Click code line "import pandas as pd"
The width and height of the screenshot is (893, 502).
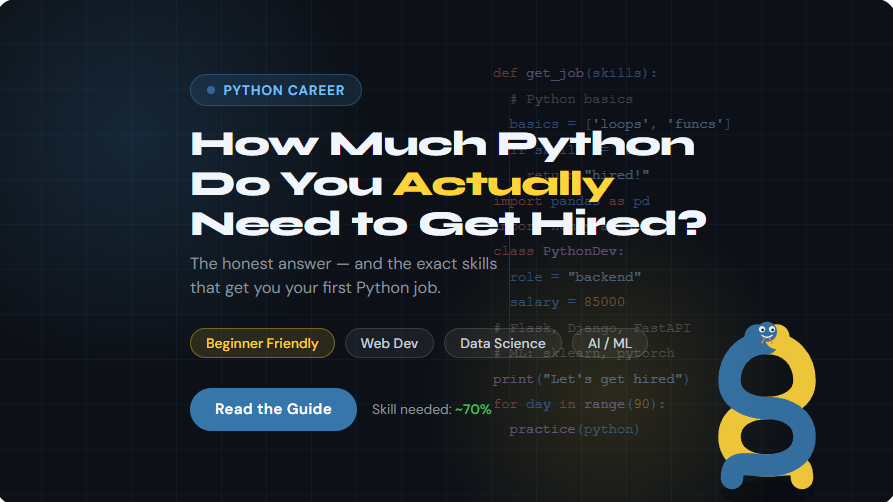(x=571, y=201)
